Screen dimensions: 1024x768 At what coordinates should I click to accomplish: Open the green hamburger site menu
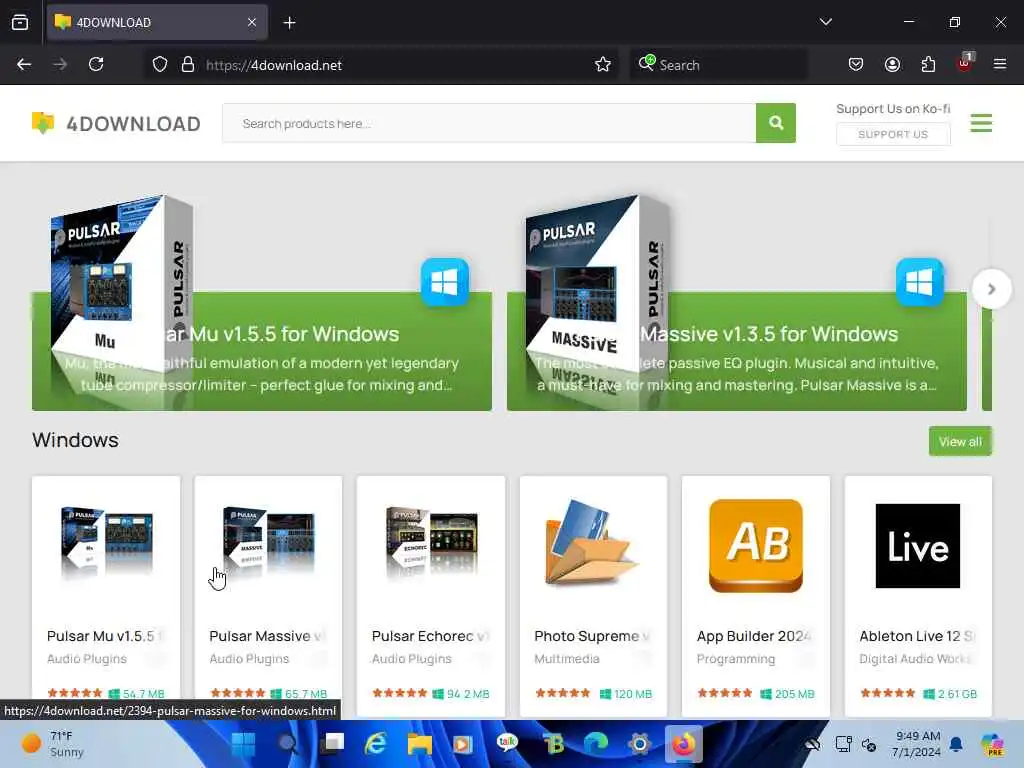[981, 123]
